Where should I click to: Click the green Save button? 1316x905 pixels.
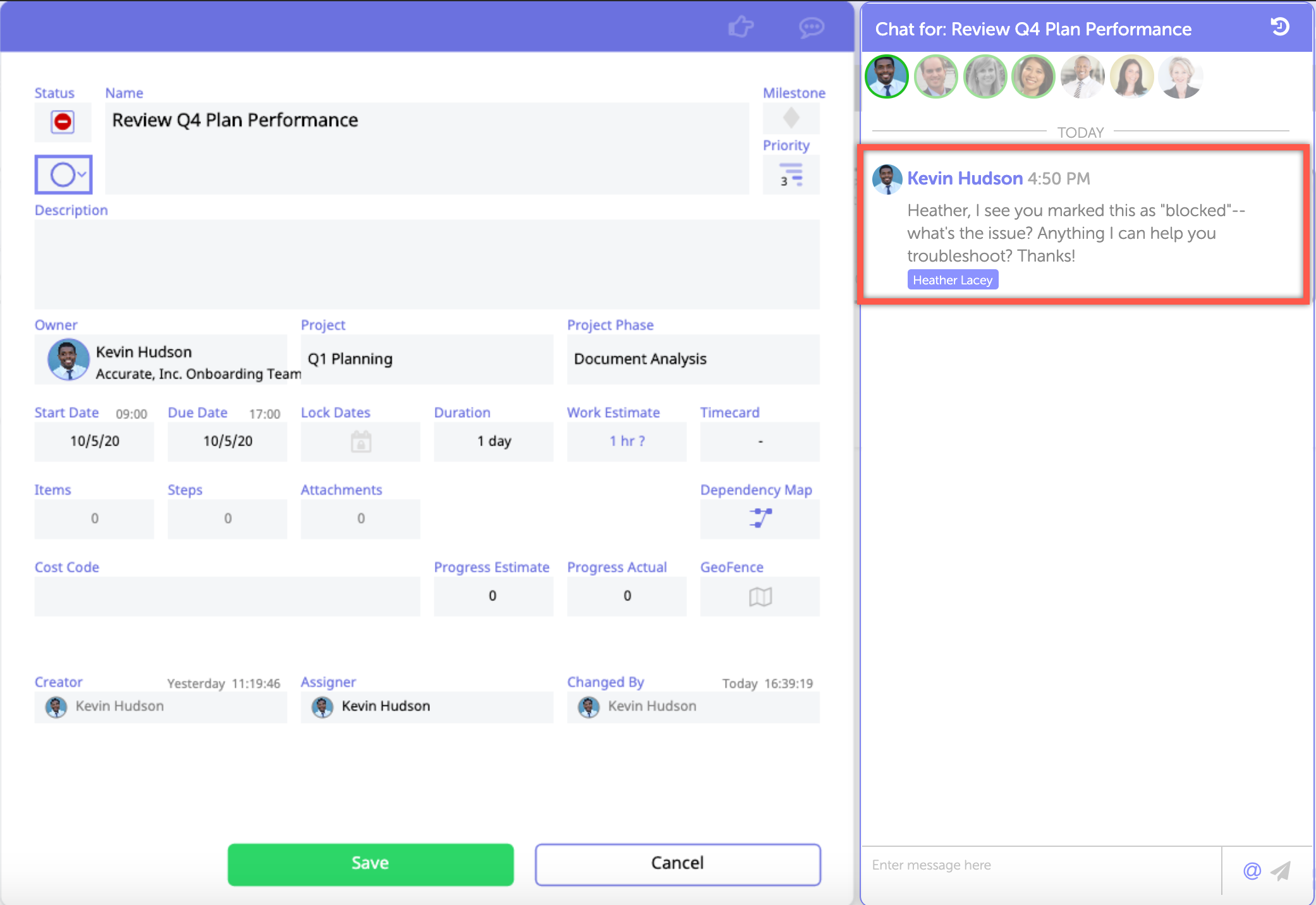click(370, 864)
